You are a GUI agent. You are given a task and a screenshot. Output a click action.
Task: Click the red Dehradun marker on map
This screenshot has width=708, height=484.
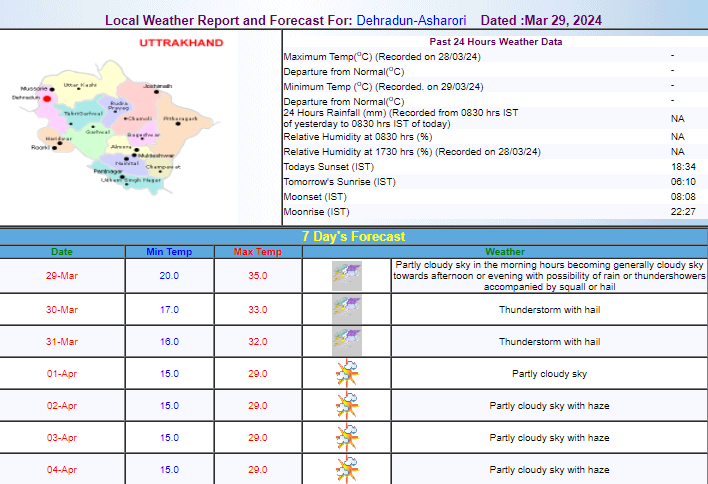click(46, 98)
